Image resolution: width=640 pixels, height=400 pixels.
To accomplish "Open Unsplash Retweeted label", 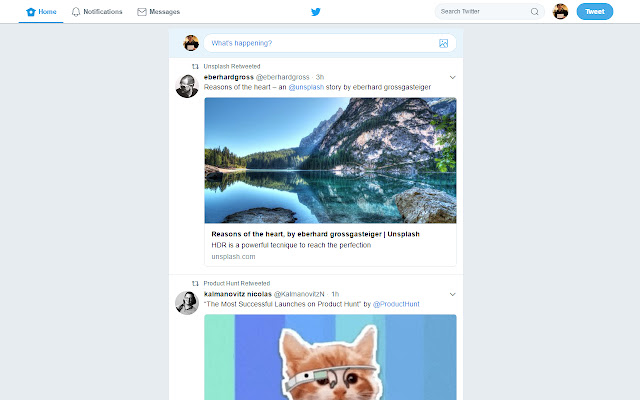I will point(232,66).
